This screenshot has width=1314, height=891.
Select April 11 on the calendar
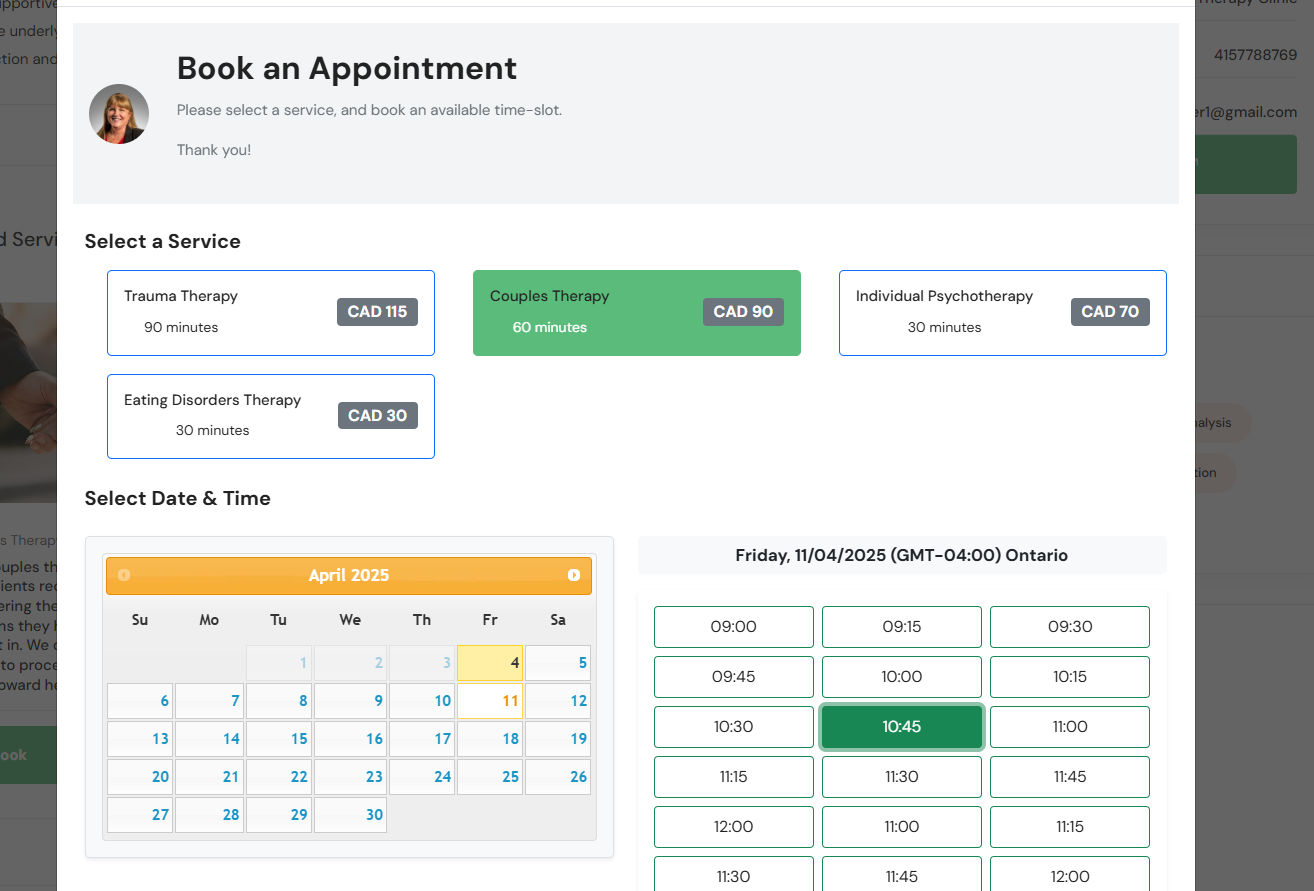(x=490, y=701)
